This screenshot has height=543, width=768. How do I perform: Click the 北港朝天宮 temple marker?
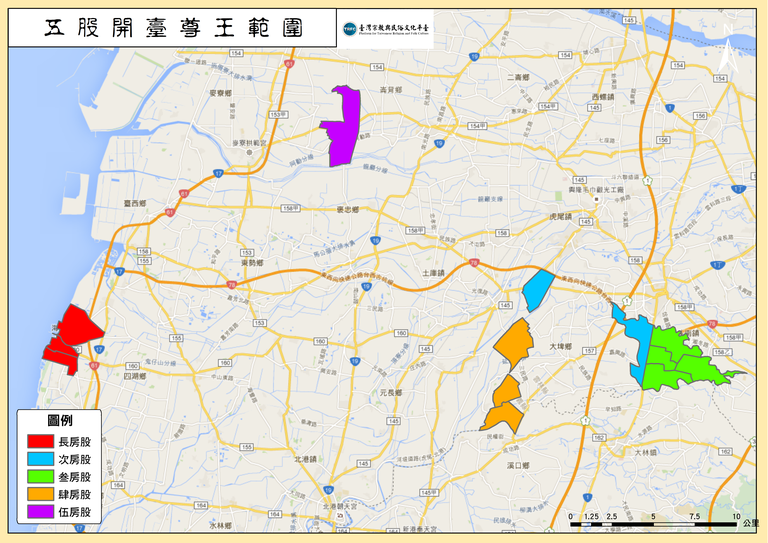pyautogui.click(x=340, y=516)
